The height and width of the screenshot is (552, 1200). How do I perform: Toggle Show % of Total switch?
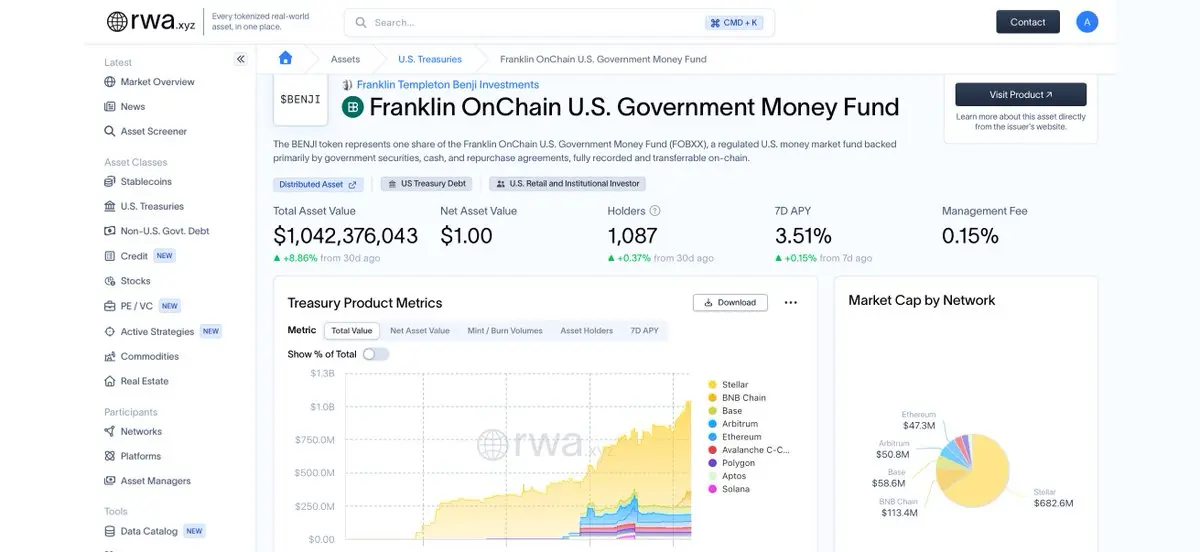point(376,354)
